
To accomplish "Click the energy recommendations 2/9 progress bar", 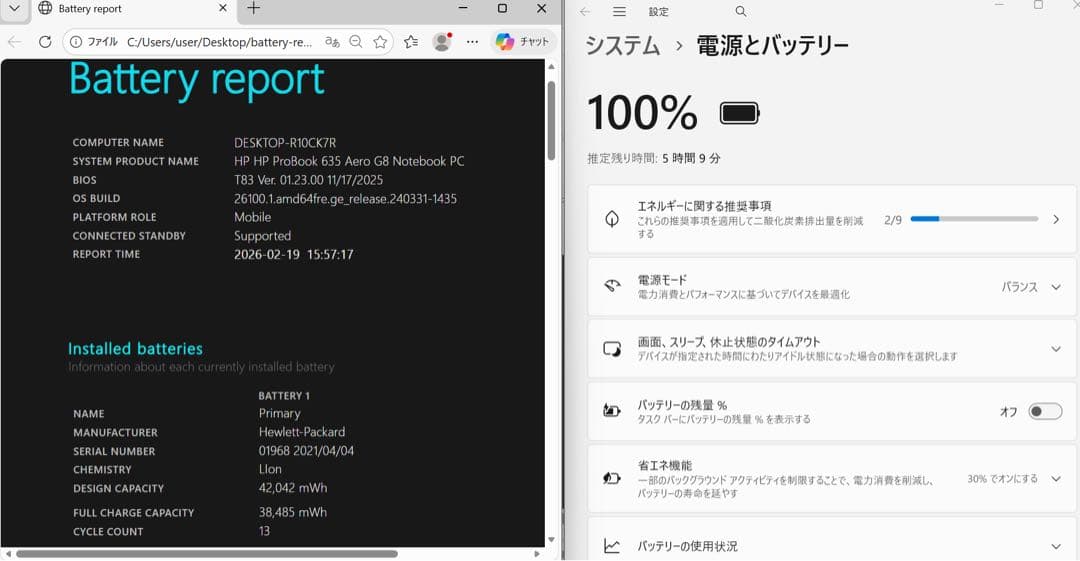I will pos(974,219).
